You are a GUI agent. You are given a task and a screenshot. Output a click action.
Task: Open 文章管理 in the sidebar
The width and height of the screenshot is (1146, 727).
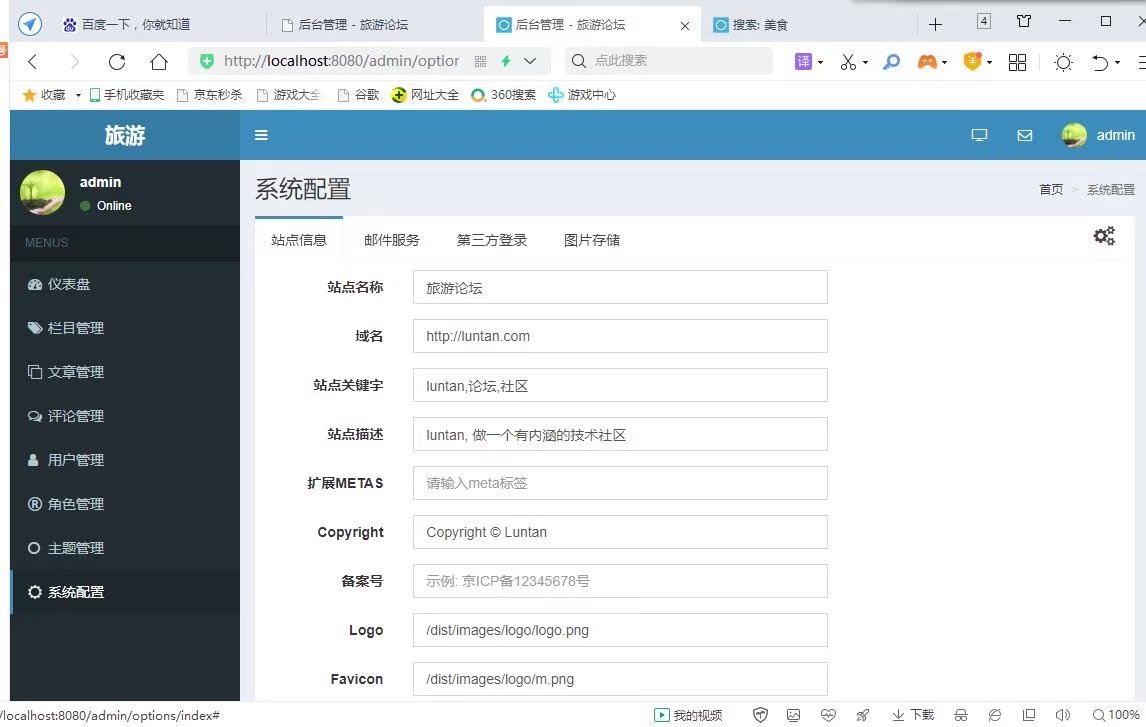(125, 372)
